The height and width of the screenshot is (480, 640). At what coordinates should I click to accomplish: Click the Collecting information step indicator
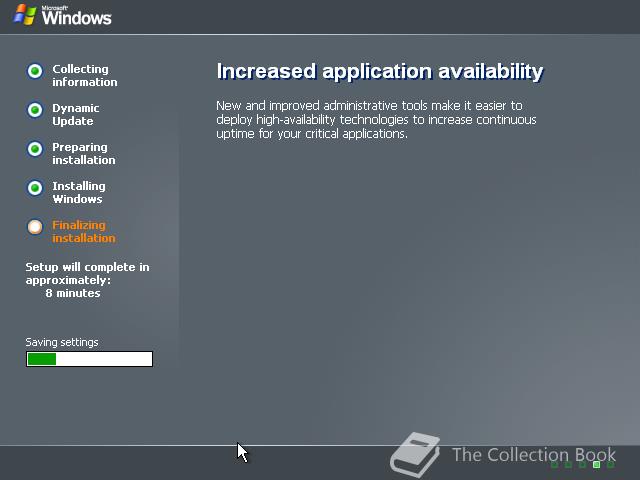pyautogui.click(x=35, y=71)
